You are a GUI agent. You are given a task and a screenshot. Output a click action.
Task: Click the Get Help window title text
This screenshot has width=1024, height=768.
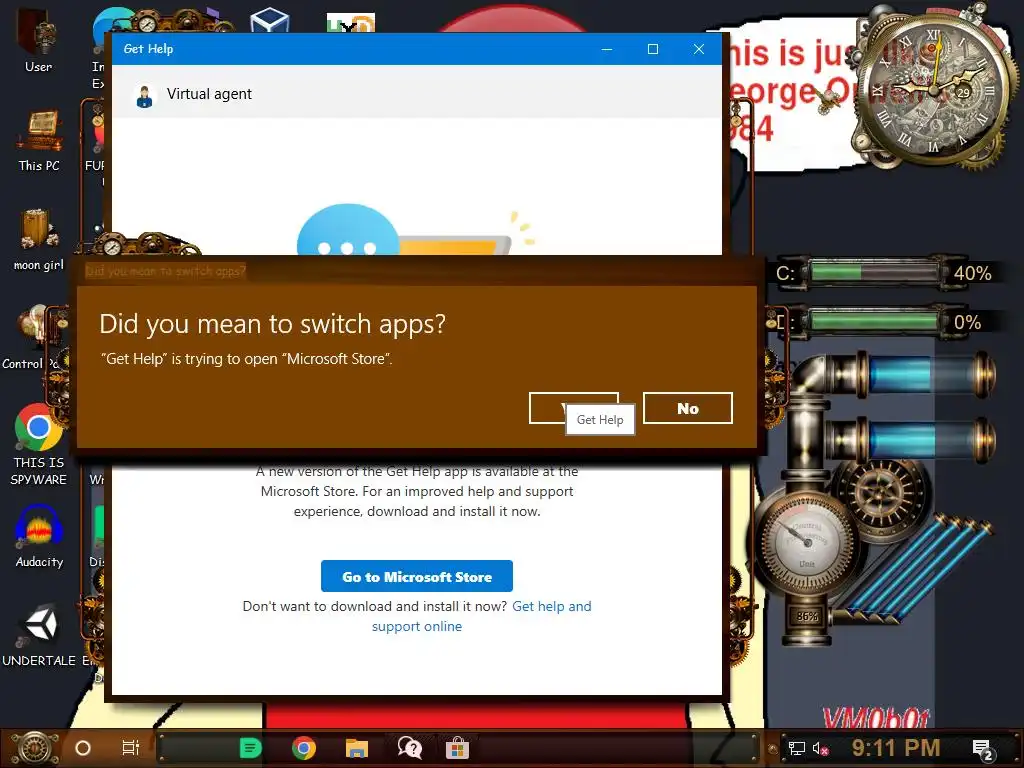click(x=148, y=49)
